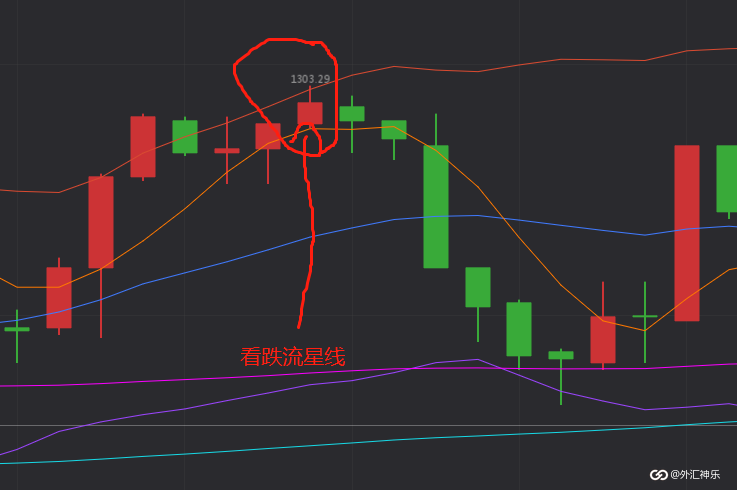Click the gray horizontal price level line
This screenshot has height=490, width=737.
coord(368,426)
